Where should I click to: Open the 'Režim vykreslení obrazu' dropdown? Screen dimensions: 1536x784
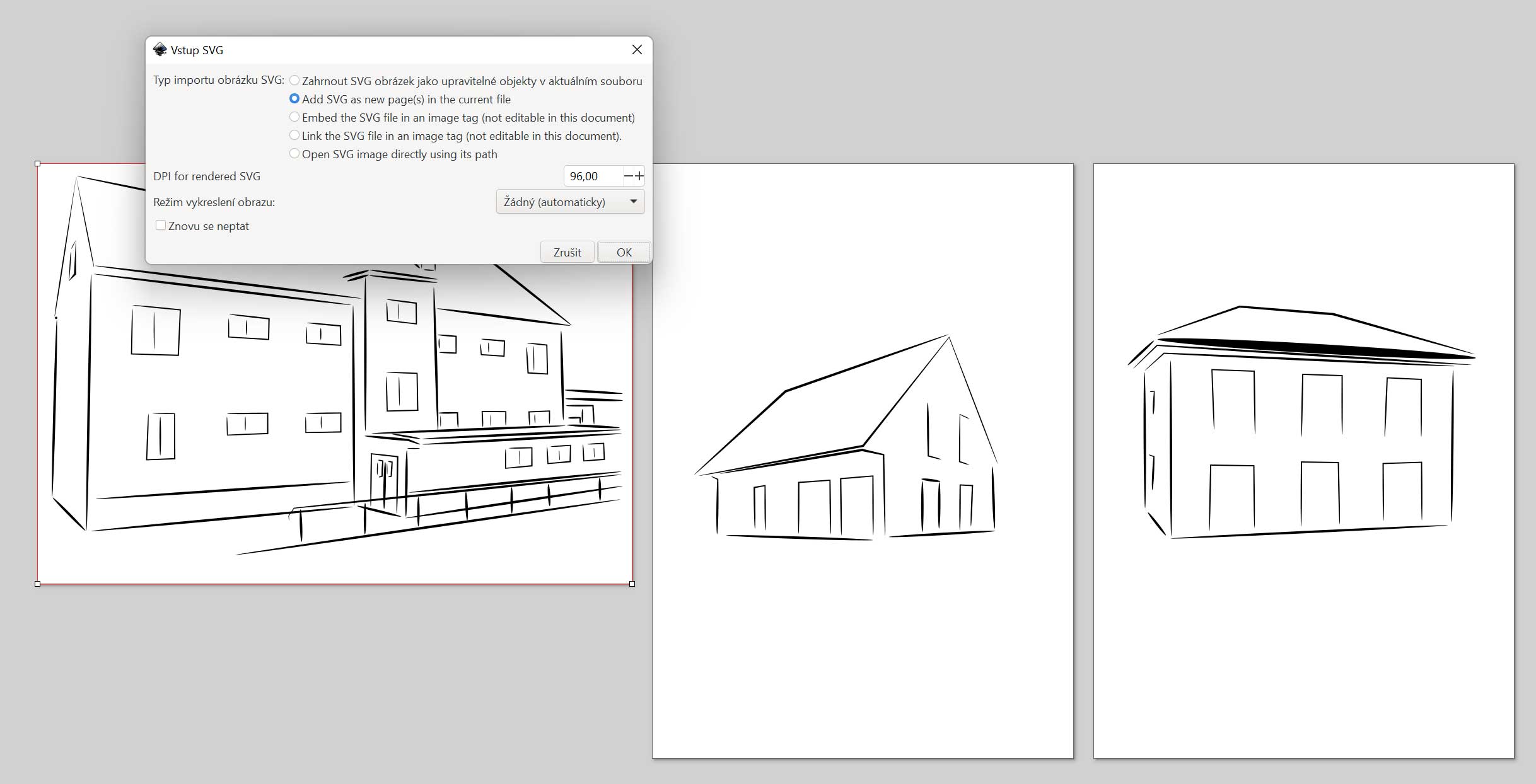[570, 202]
